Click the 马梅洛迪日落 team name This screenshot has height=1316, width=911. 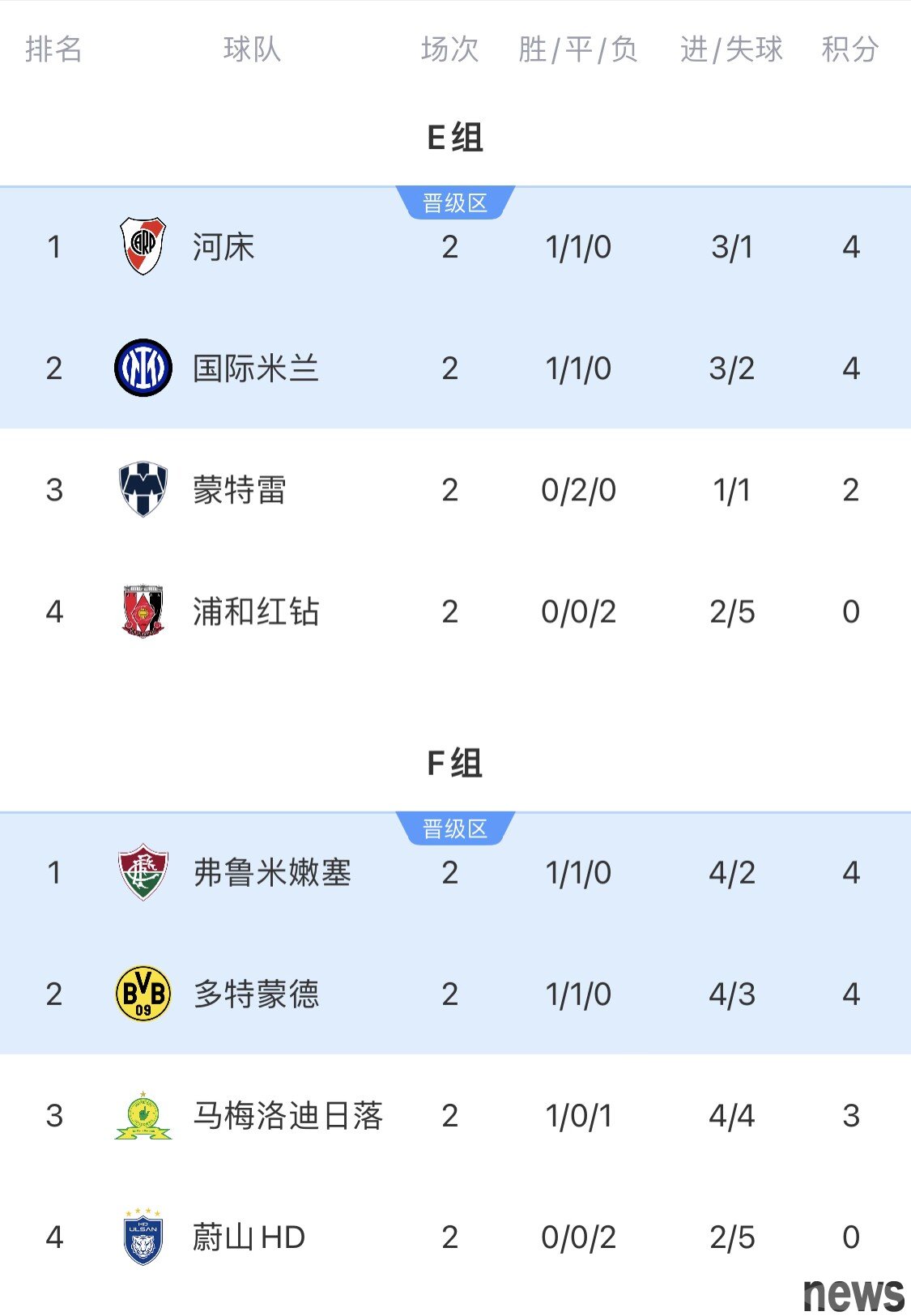point(288,1116)
